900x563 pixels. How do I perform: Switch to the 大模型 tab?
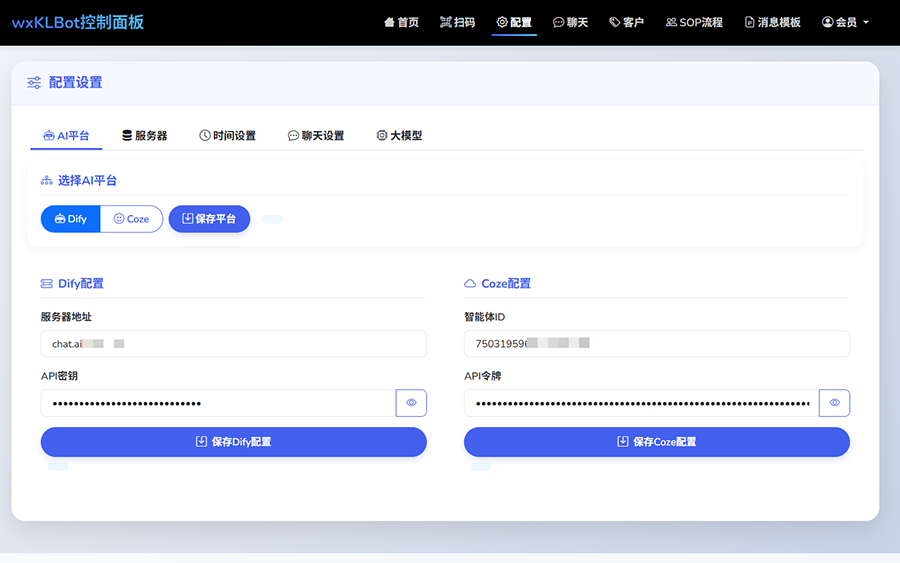(x=399, y=135)
